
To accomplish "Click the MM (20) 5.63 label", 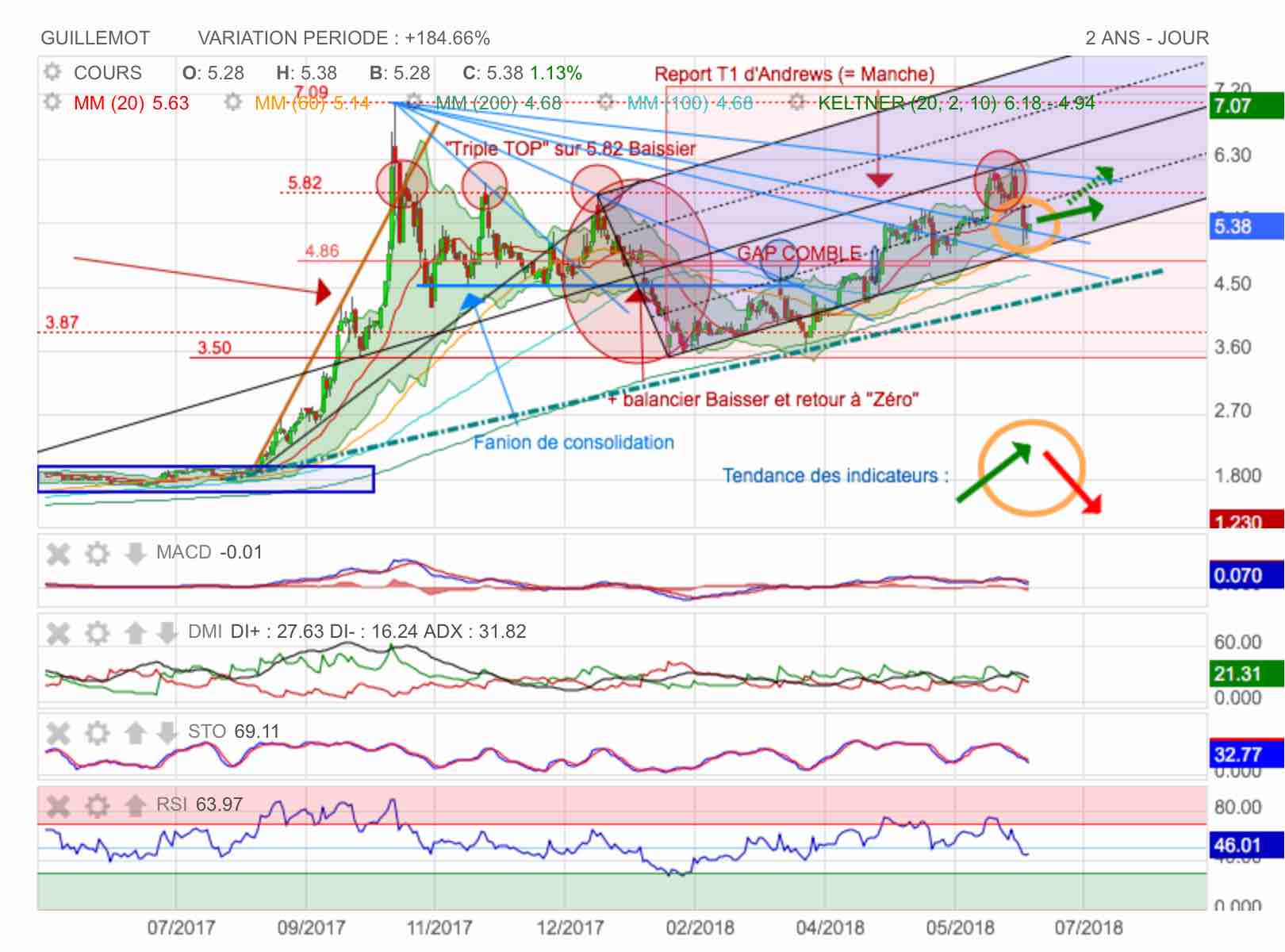I will (131, 103).
